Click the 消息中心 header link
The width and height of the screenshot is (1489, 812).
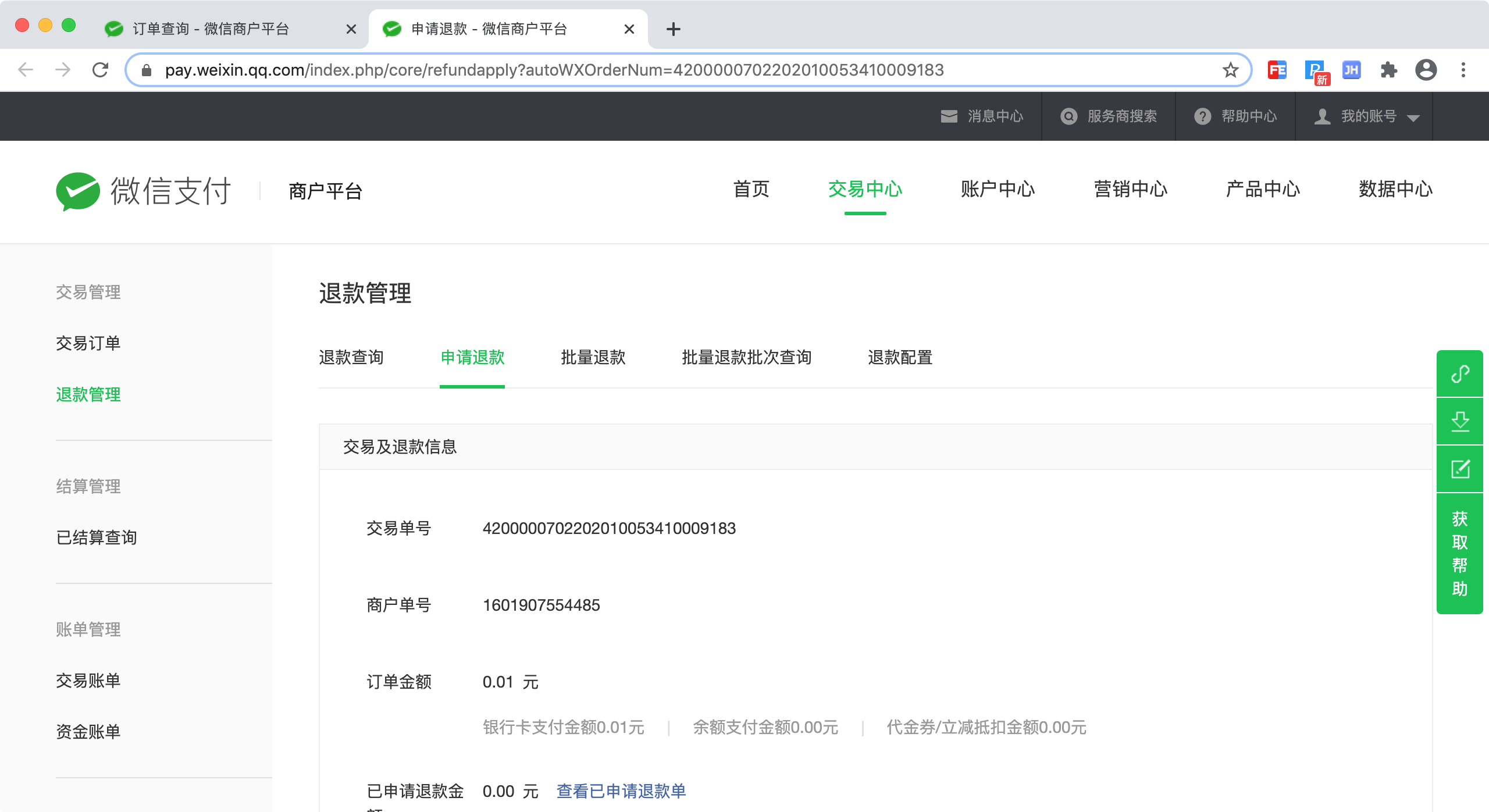[x=982, y=116]
